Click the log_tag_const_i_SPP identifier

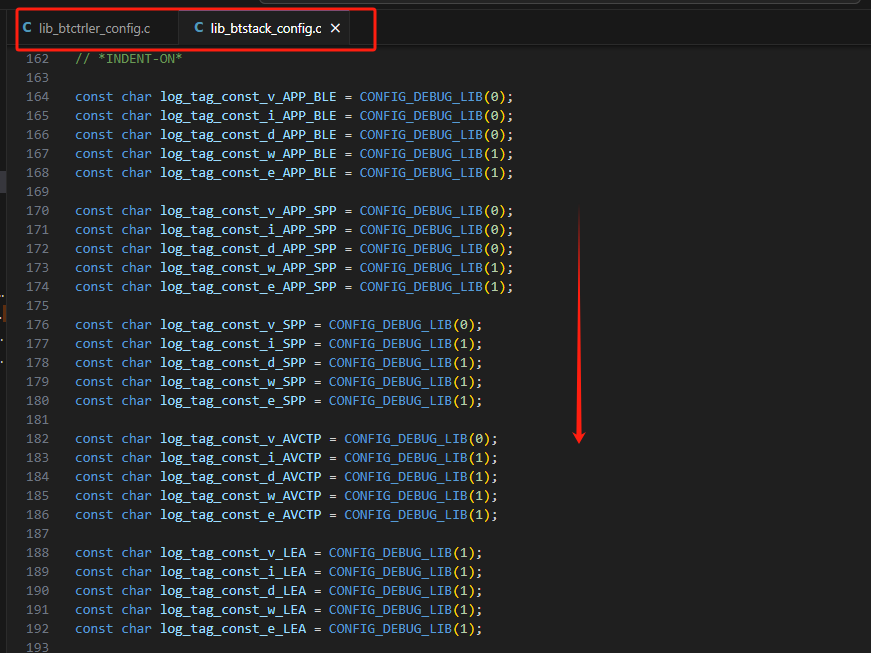tap(233, 344)
